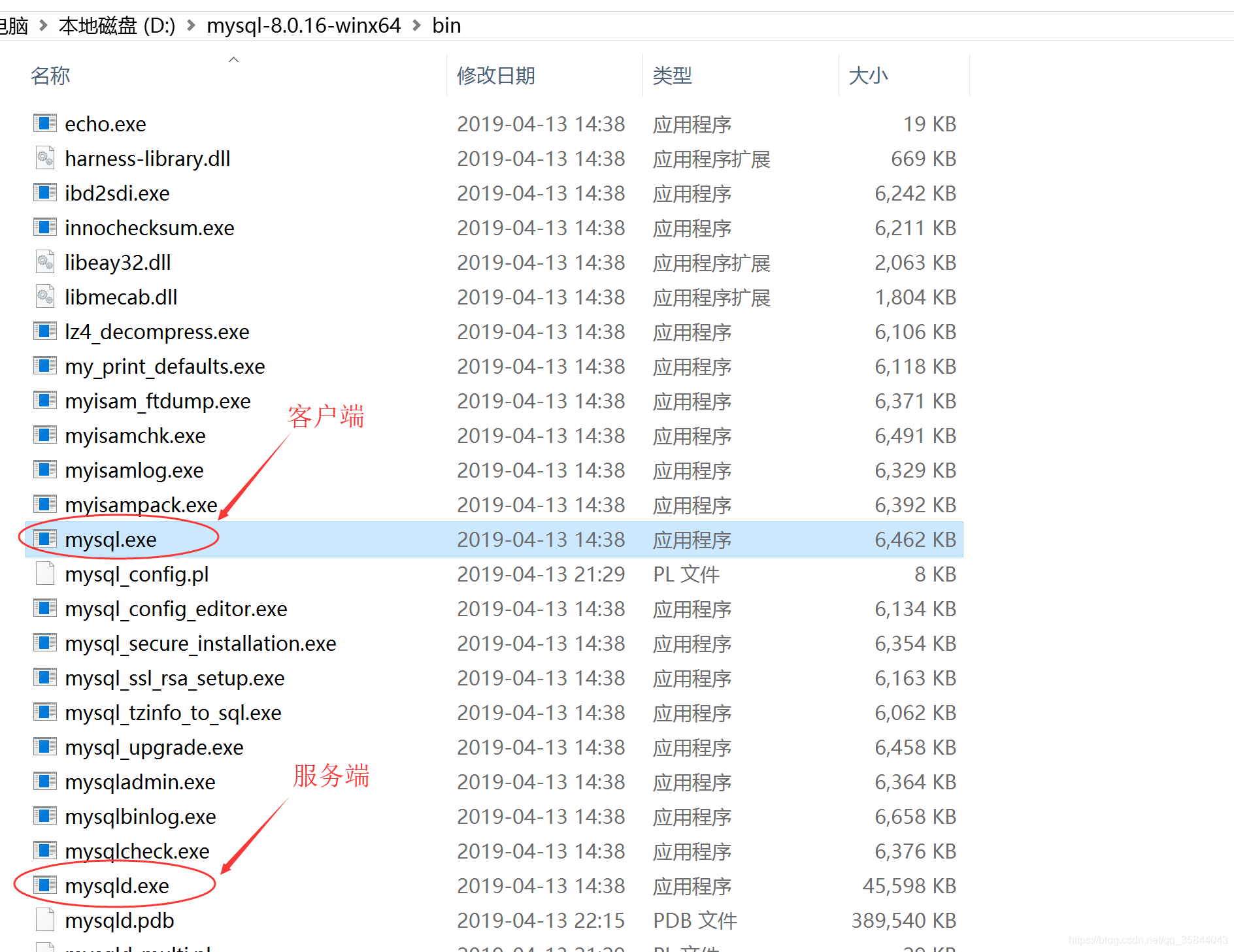Click the mysql_ssl_rsa_setup.exe icon
1234x952 pixels.
[x=45, y=677]
